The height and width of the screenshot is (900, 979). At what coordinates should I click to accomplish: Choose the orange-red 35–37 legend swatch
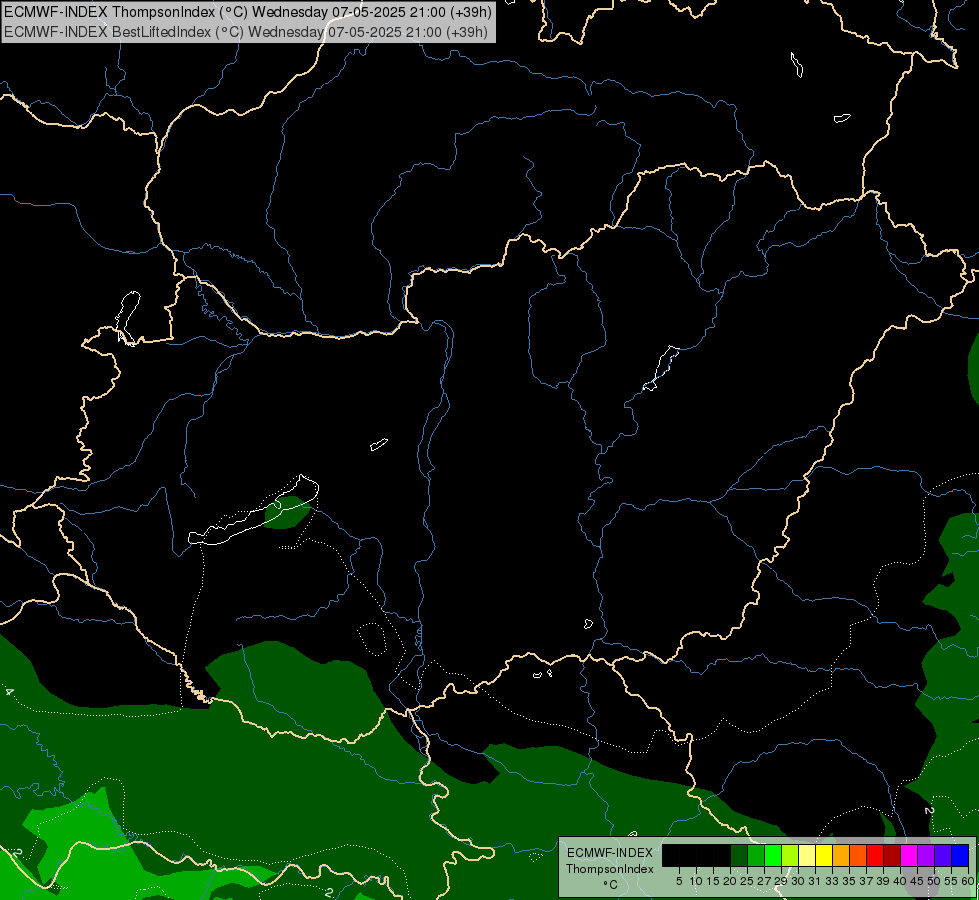point(858,855)
